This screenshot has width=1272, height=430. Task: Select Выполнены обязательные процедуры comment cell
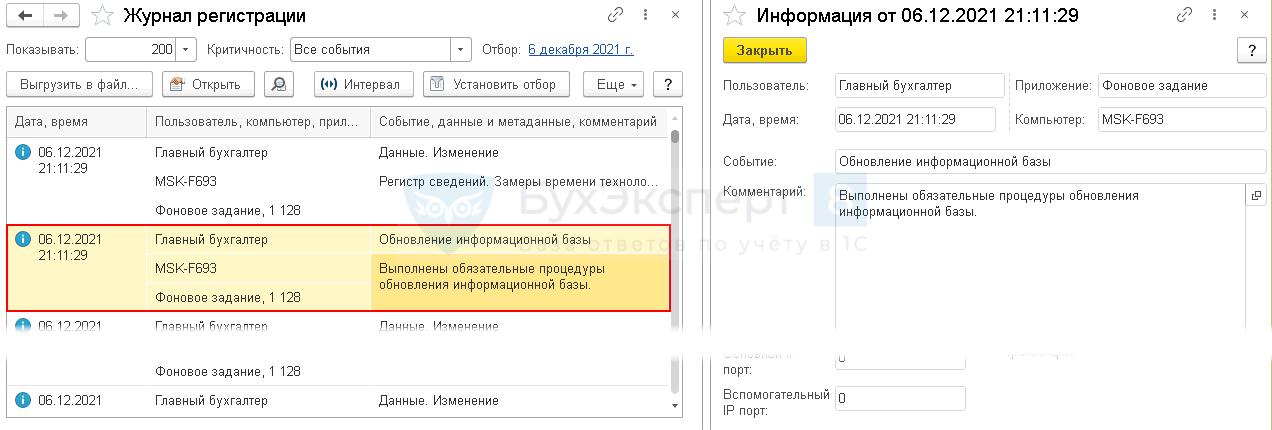[x=517, y=282]
